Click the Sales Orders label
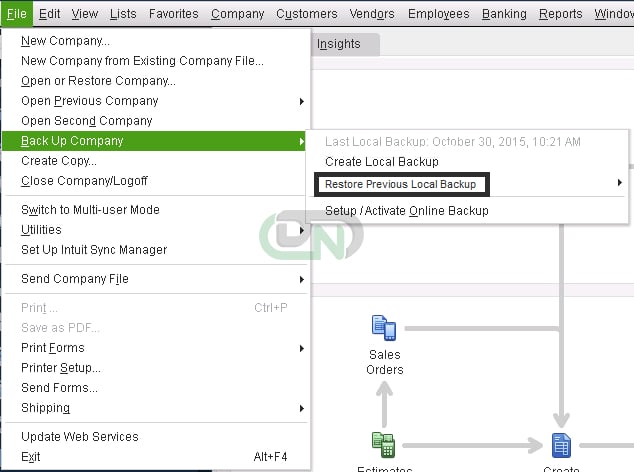Screen dimensions: 634x472 click(385, 362)
